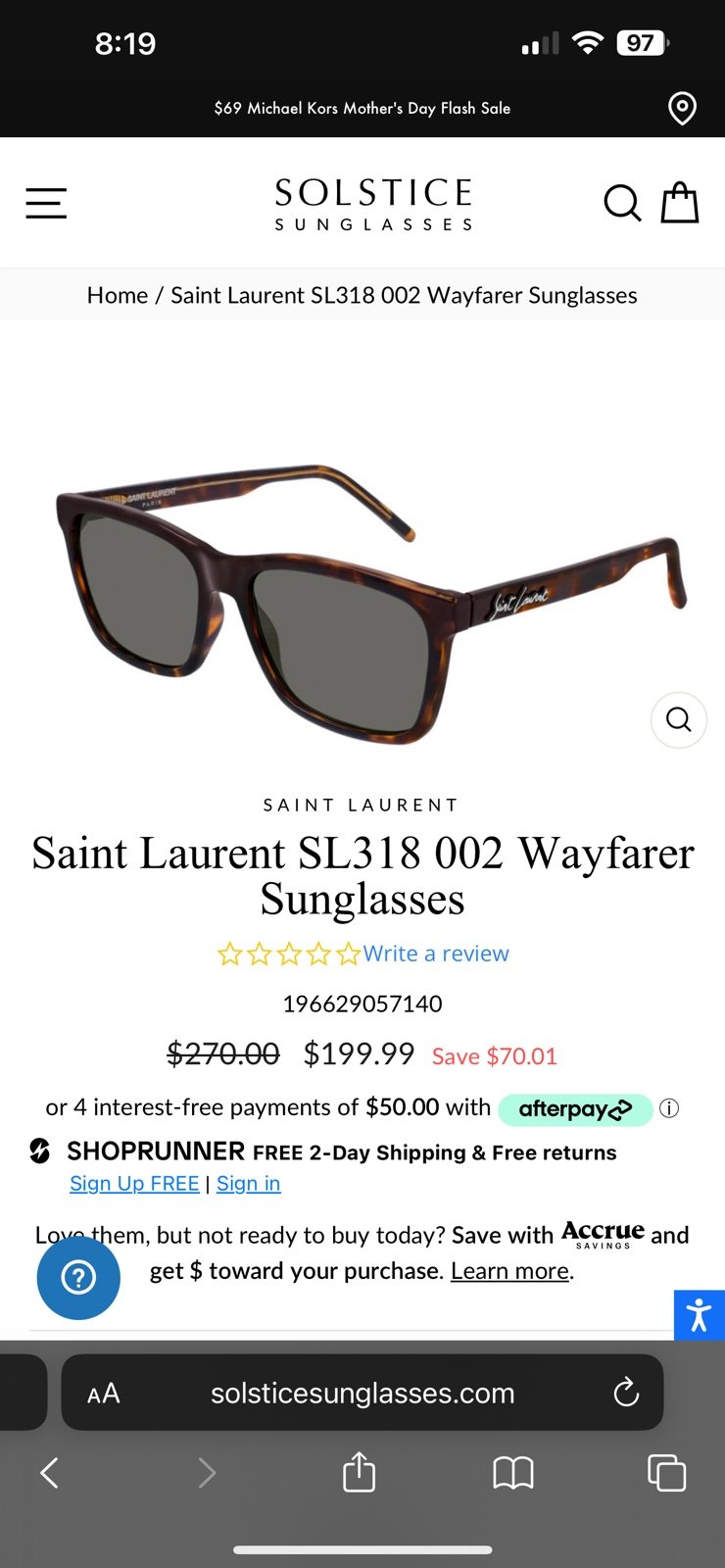Tap the Afterpay info icon

pos(669,1108)
